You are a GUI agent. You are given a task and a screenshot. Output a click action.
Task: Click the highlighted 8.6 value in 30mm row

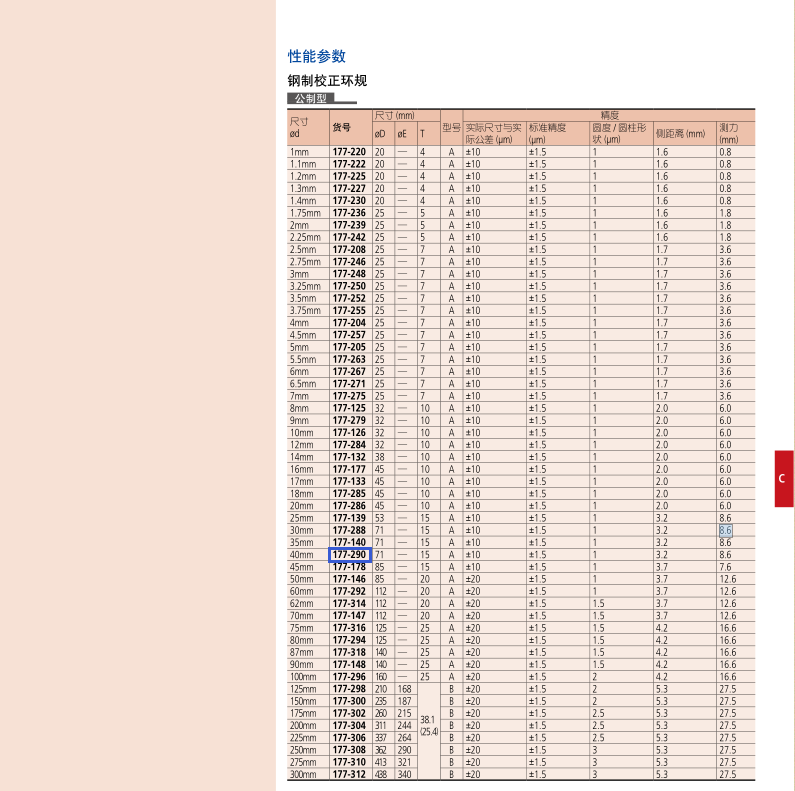click(726, 530)
